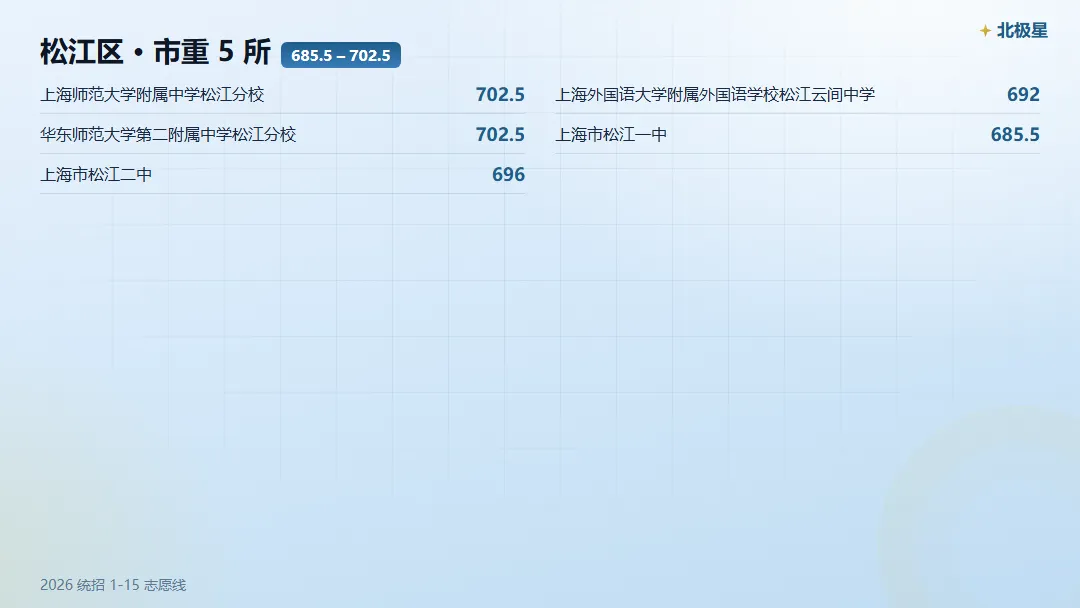Click the 692 score value

(x=1024, y=94)
